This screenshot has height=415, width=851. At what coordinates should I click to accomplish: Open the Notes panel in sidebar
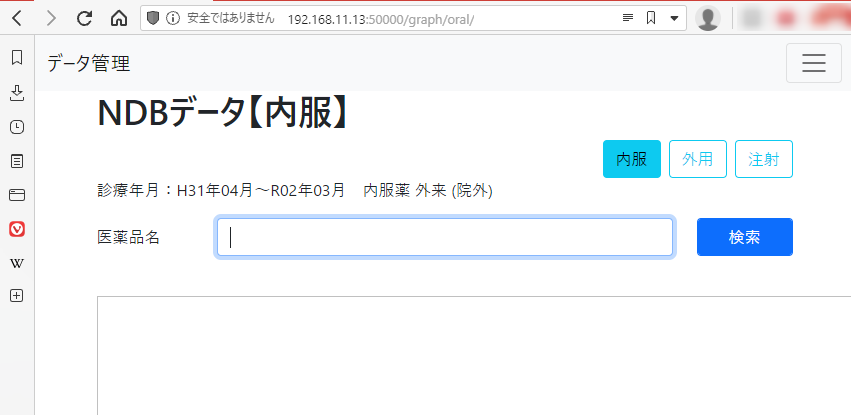(x=16, y=160)
